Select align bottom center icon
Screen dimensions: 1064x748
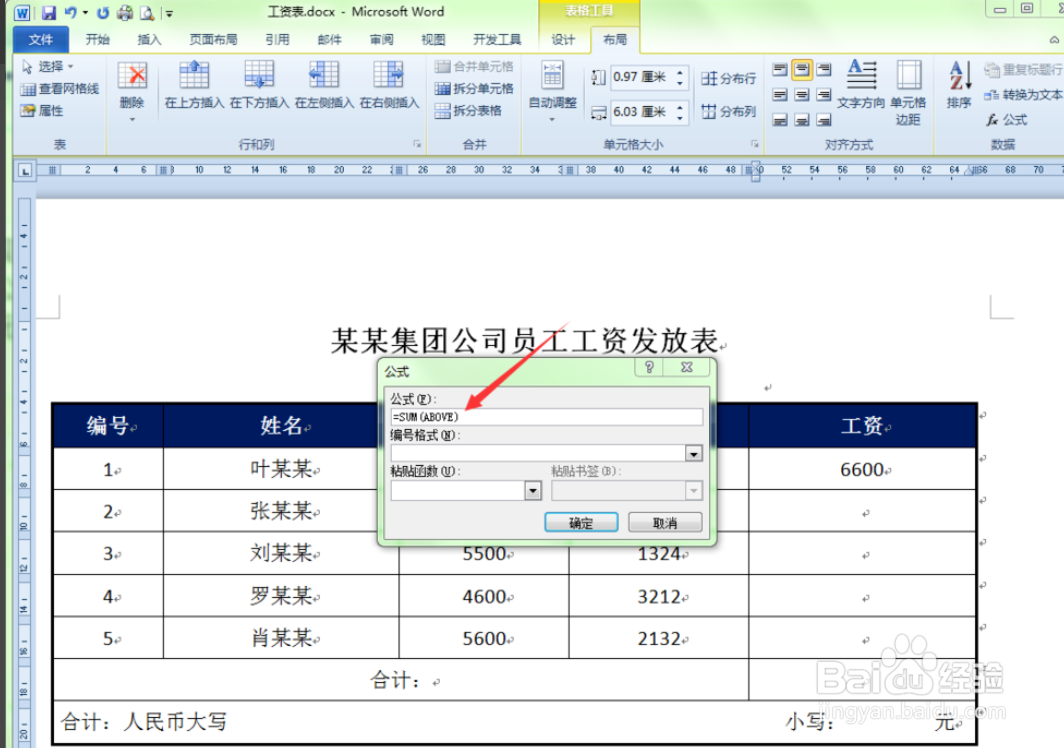(x=802, y=120)
